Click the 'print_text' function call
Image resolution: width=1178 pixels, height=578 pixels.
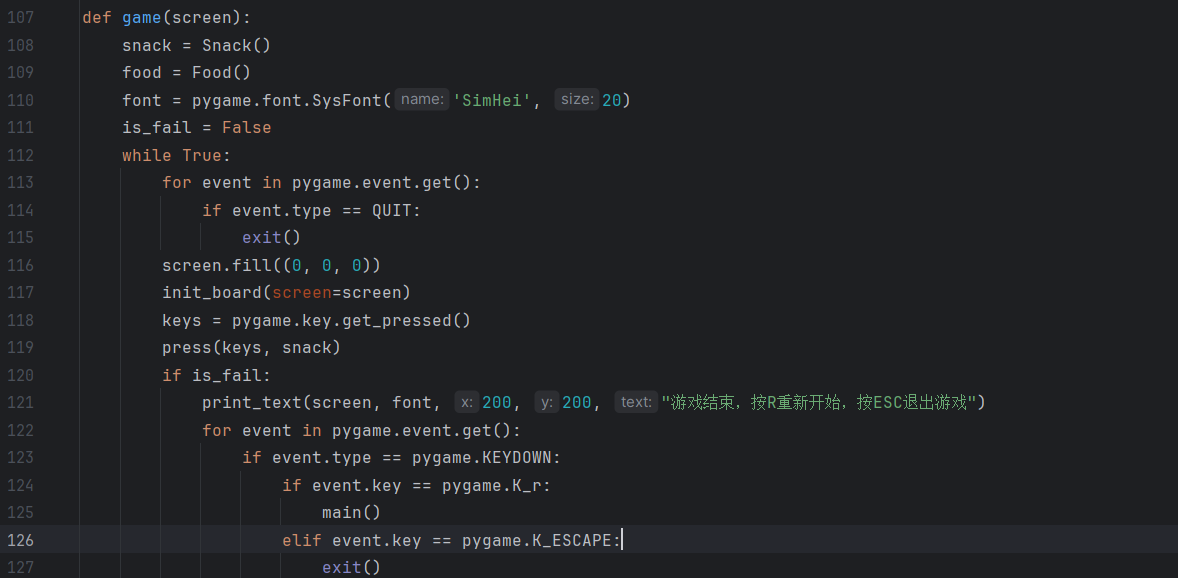252,403
